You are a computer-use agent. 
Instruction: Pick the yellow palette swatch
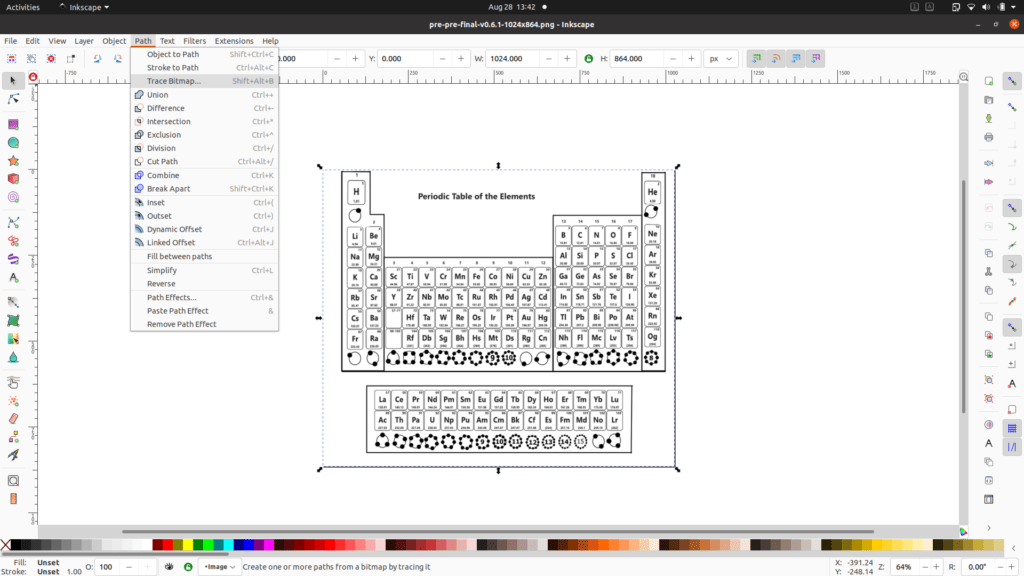coord(188,545)
